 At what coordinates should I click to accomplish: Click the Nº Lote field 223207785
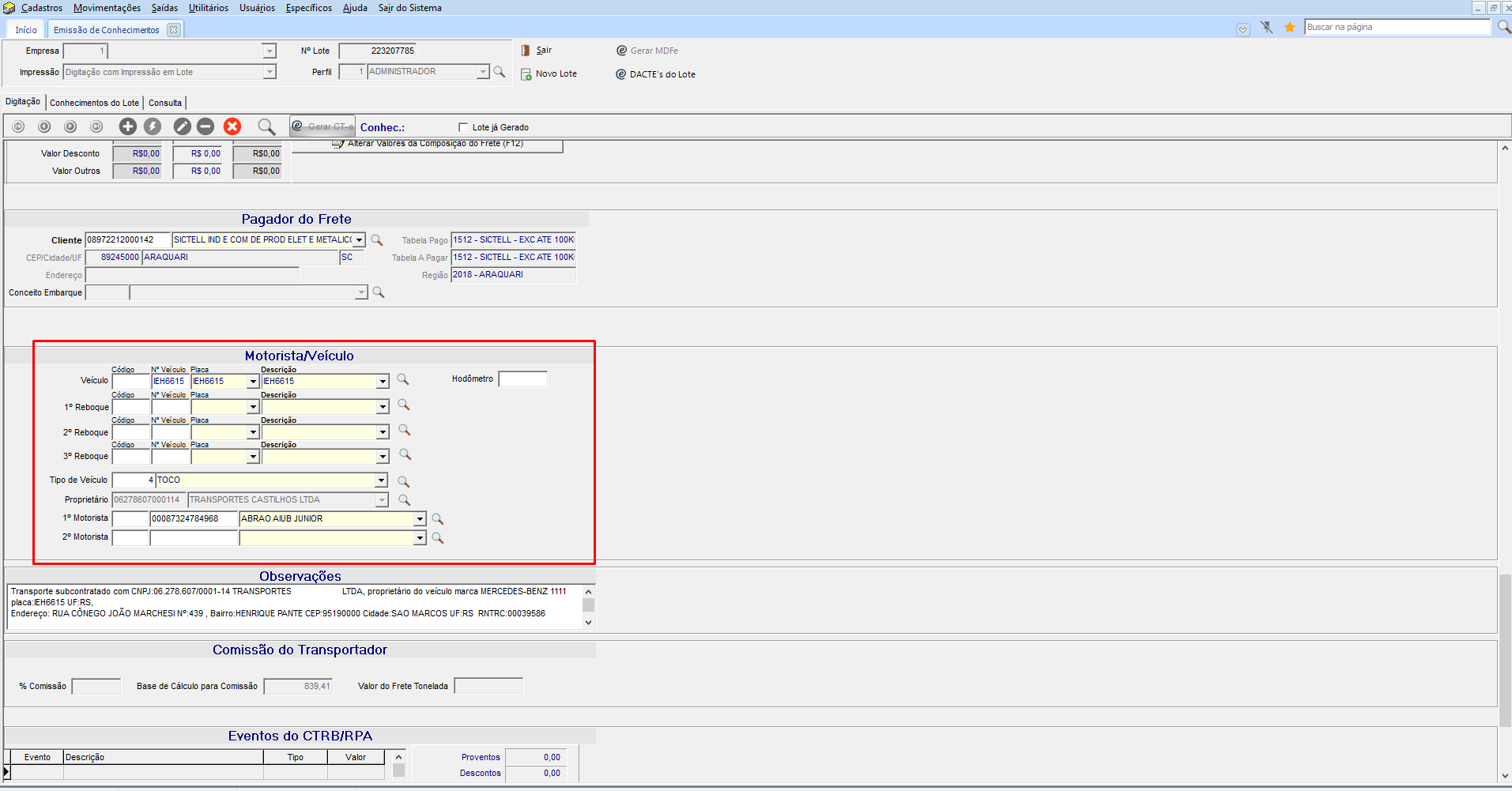tap(378, 51)
